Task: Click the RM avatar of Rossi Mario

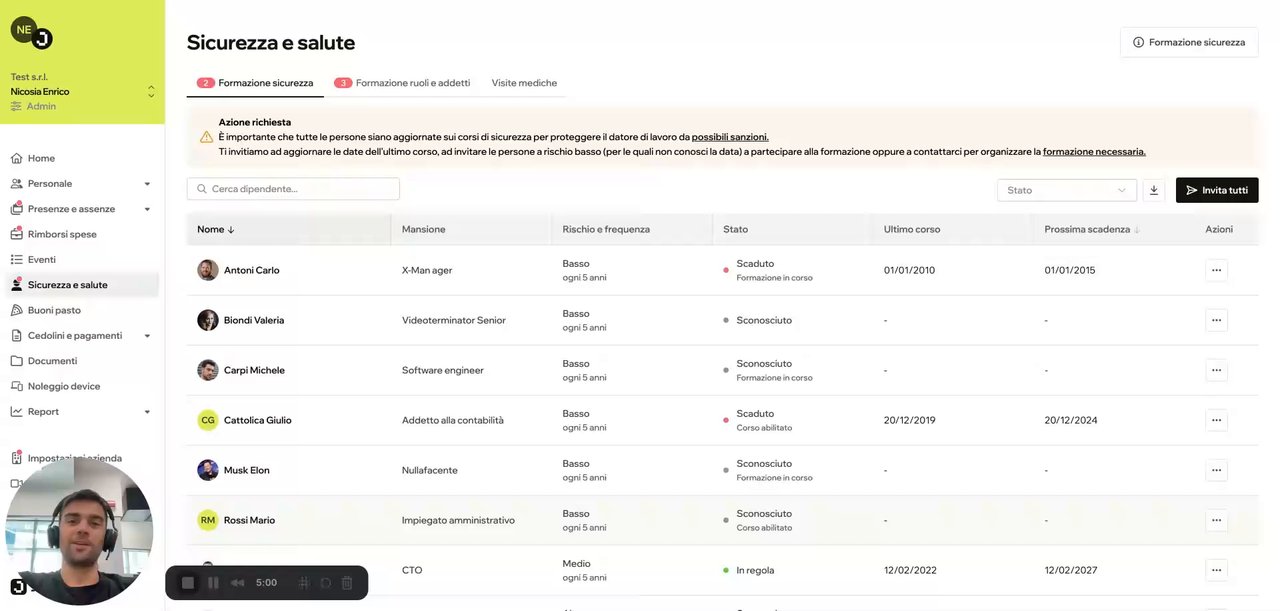Action: (208, 520)
